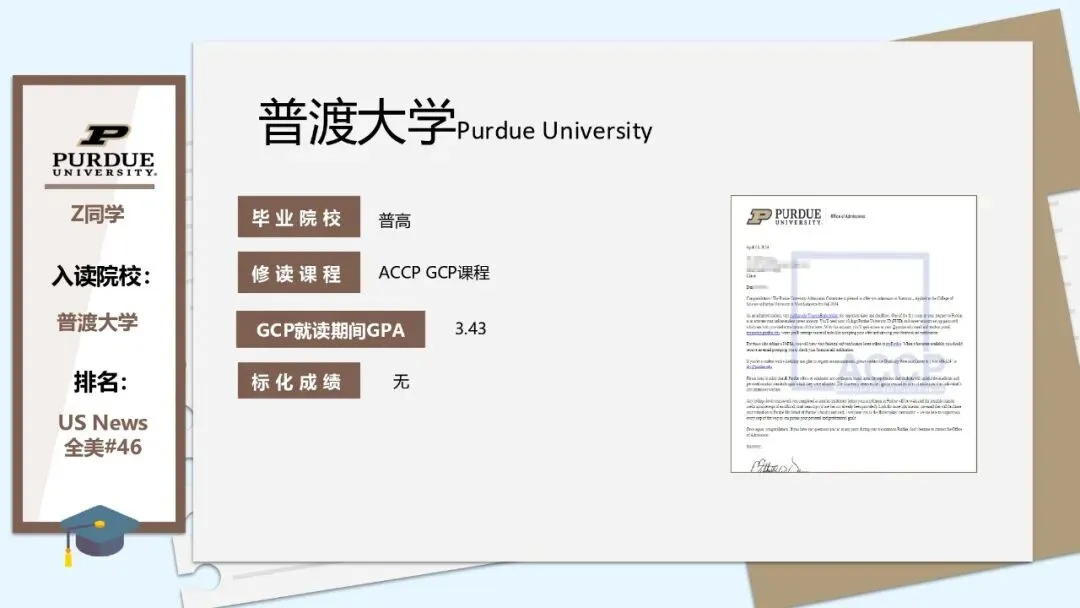Click the label 排名:
Image resolution: width=1080 pixels, height=608 pixels.
[x=100, y=381]
